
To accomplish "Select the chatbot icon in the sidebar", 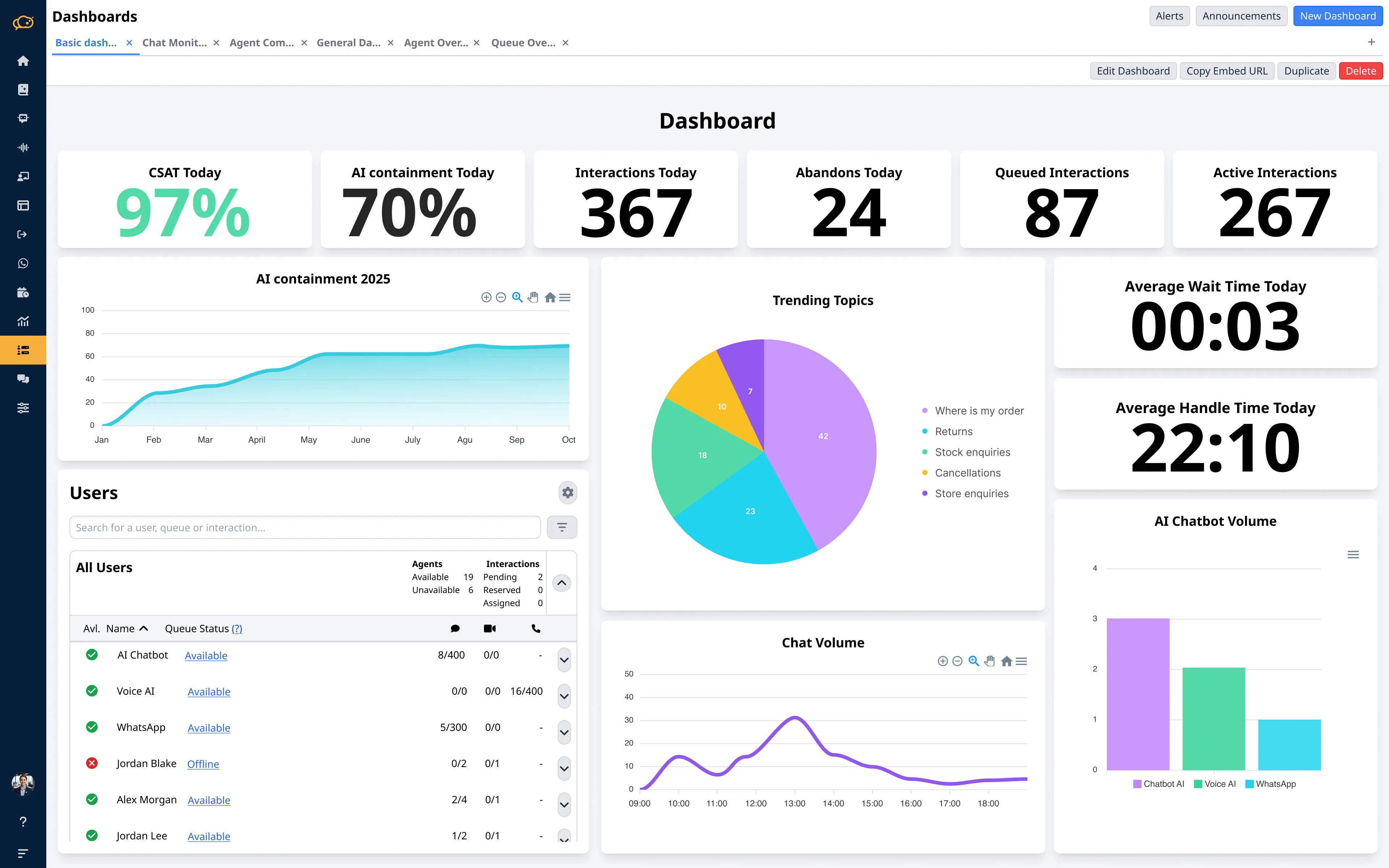I will (23, 118).
